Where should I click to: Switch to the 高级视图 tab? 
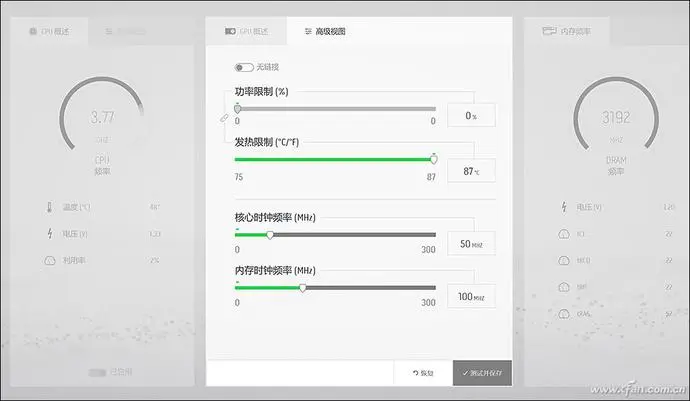point(325,31)
